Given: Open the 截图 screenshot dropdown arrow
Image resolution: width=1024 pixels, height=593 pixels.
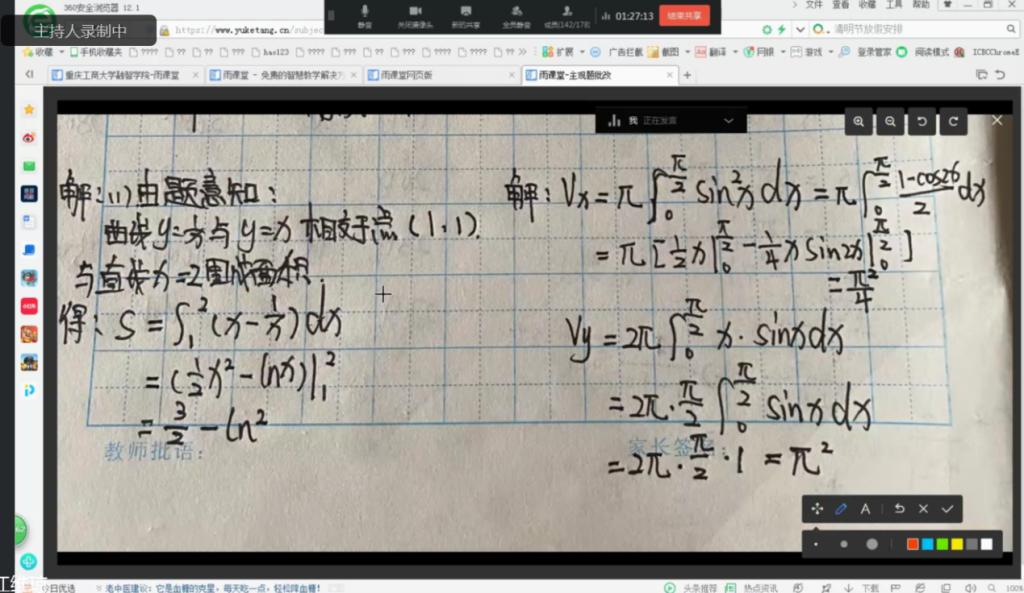Looking at the screenshot, I should (x=687, y=52).
